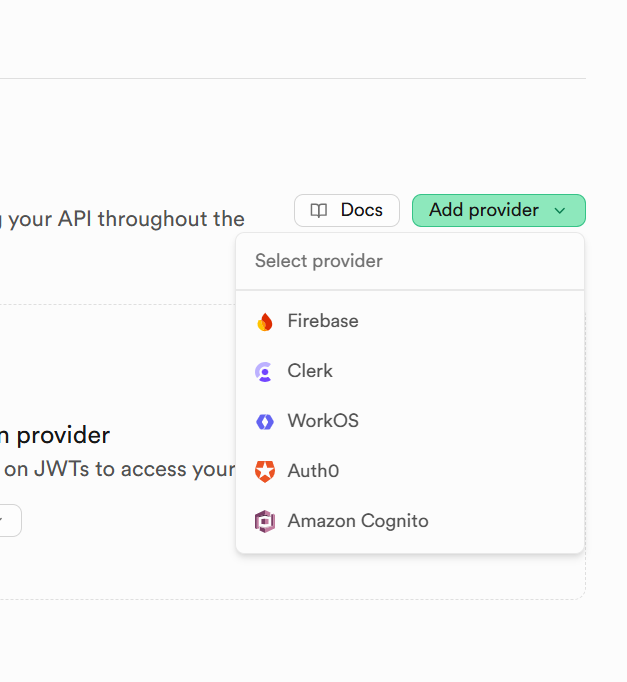Click the book icon in Docs button
Image resolution: width=627 pixels, height=682 pixels.
click(x=319, y=210)
